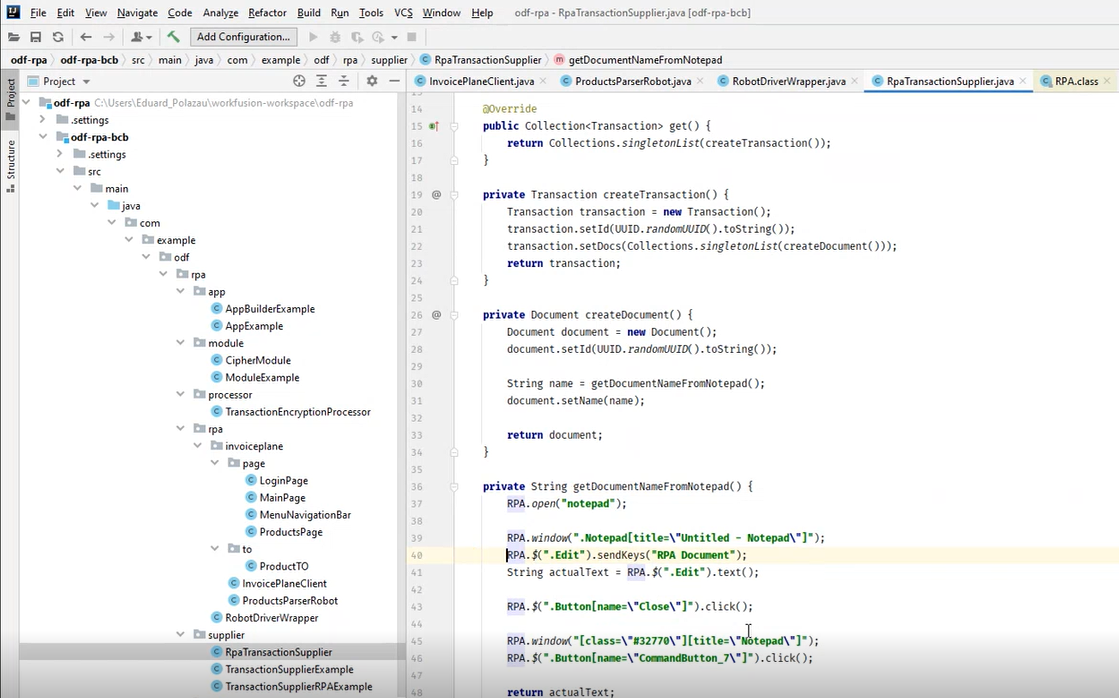Select LoginPage class in tree
This screenshot has height=698, width=1119.
pos(283,480)
